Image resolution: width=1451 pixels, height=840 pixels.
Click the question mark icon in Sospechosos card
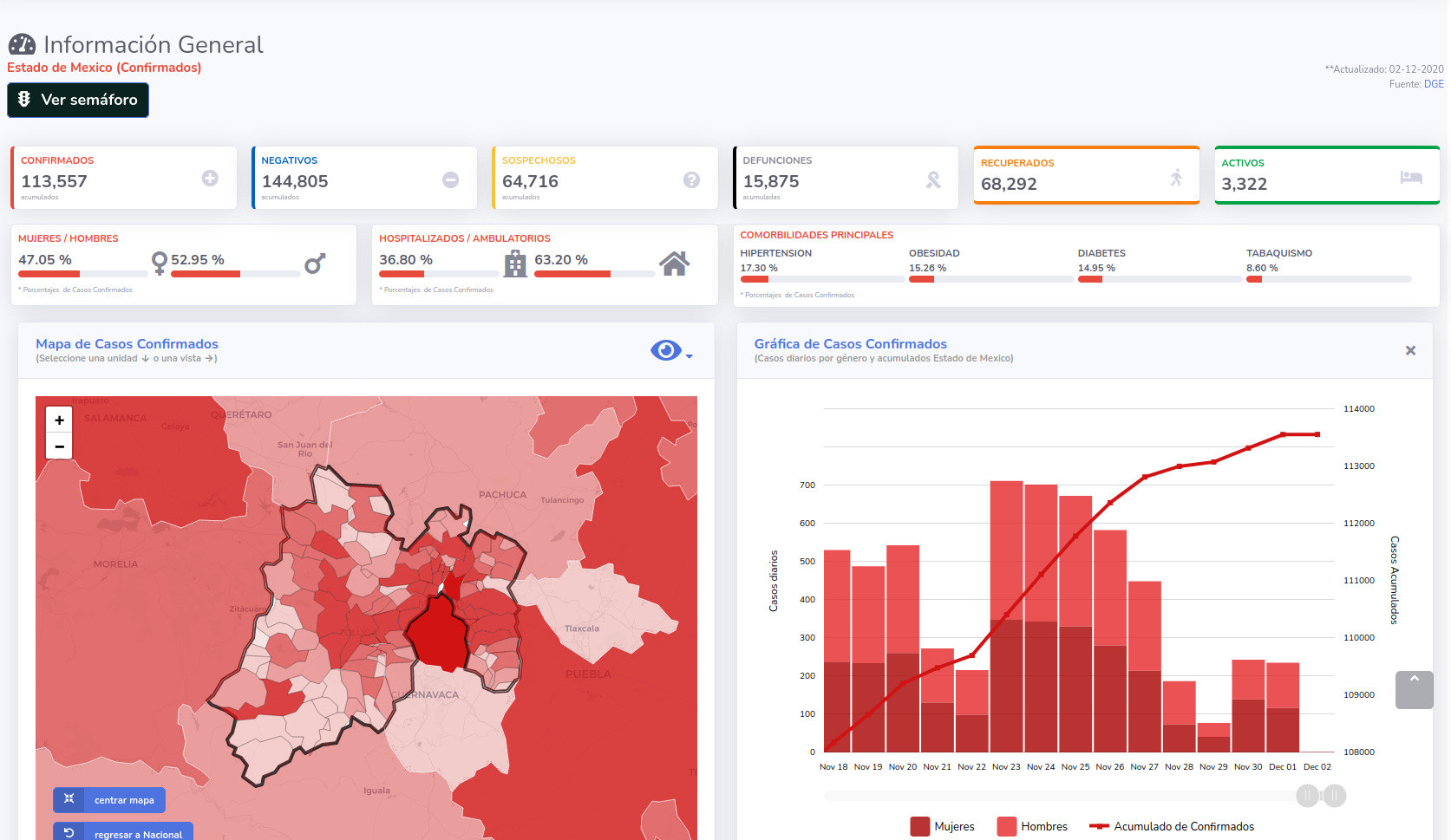[x=691, y=179]
